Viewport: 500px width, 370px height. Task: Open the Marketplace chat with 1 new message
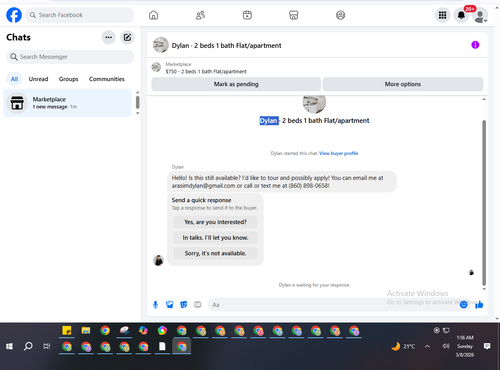point(67,103)
